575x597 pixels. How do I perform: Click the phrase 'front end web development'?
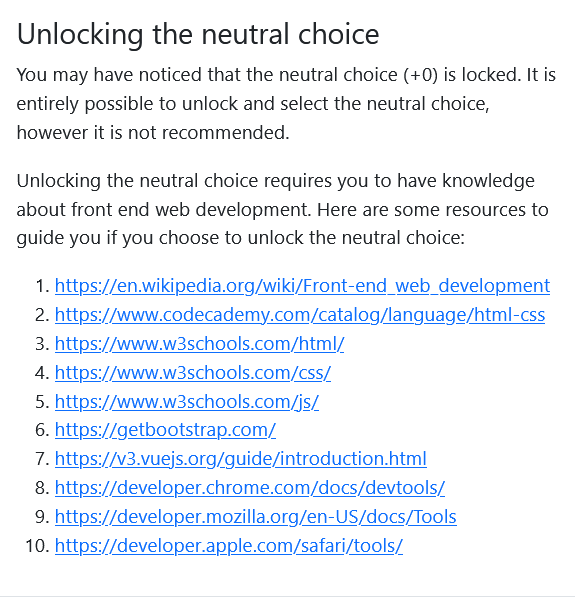coord(191,209)
